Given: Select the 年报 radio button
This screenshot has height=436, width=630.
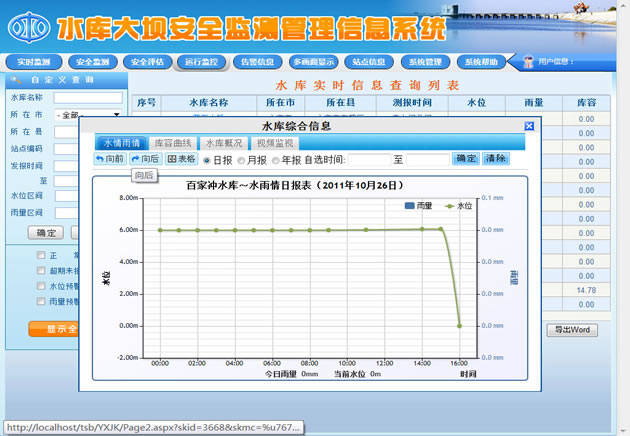Looking at the screenshot, I should (x=273, y=160).
